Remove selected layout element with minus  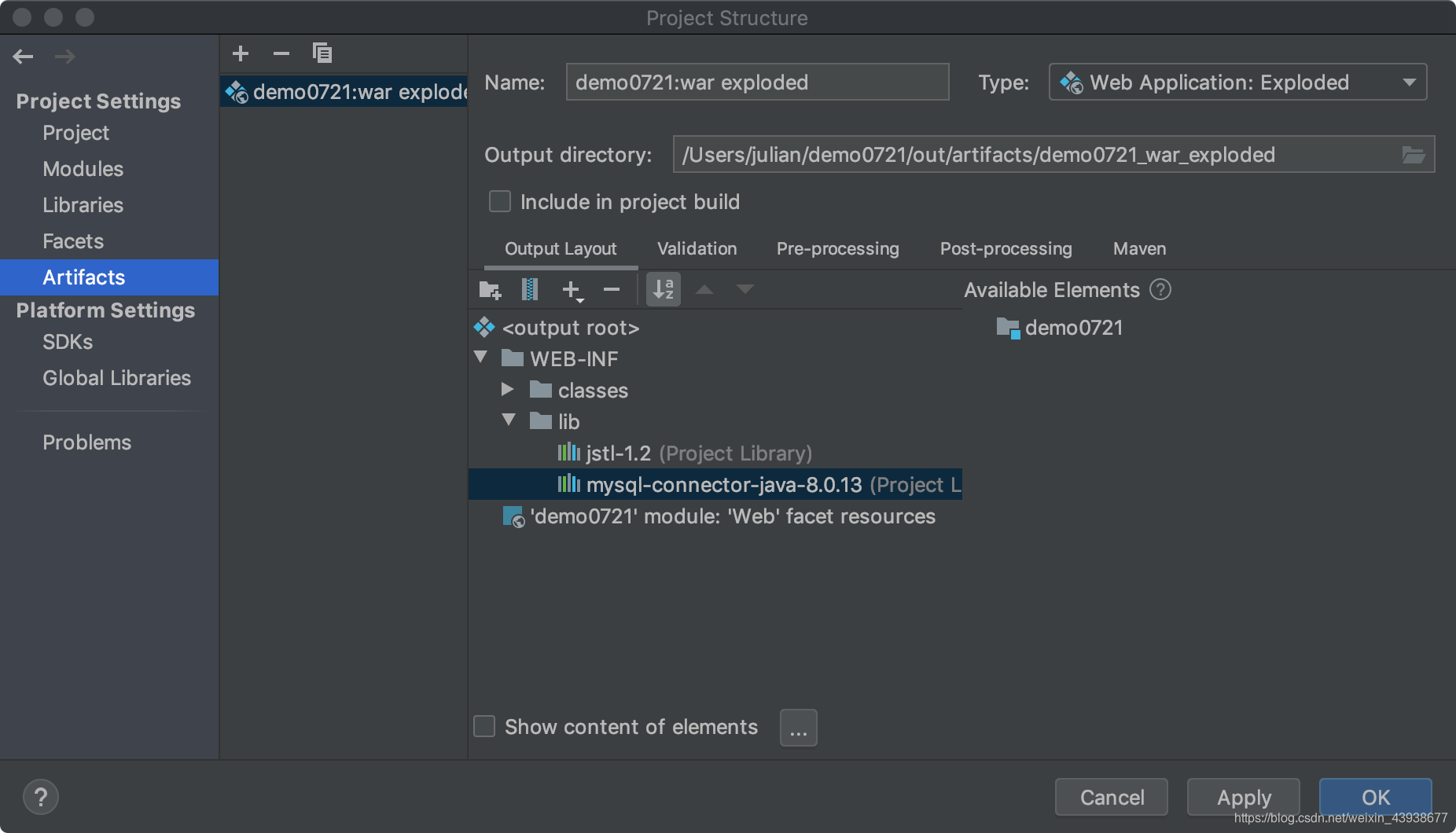click(x=612, y=290)
